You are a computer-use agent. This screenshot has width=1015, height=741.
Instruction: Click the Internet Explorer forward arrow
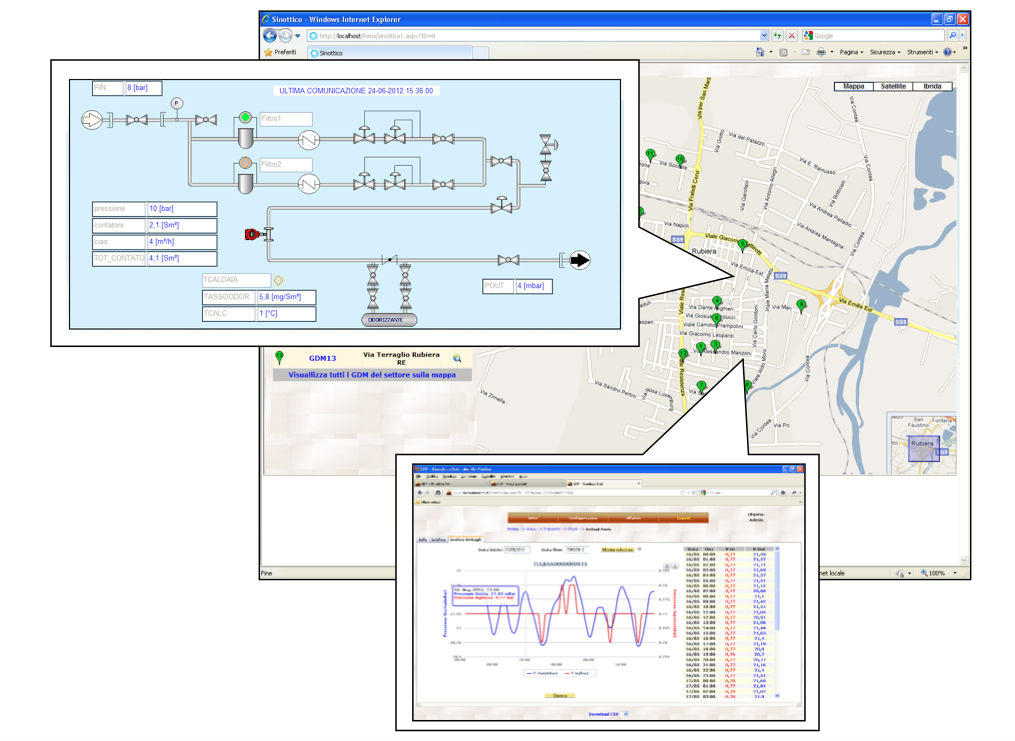[x=285, y=36]
